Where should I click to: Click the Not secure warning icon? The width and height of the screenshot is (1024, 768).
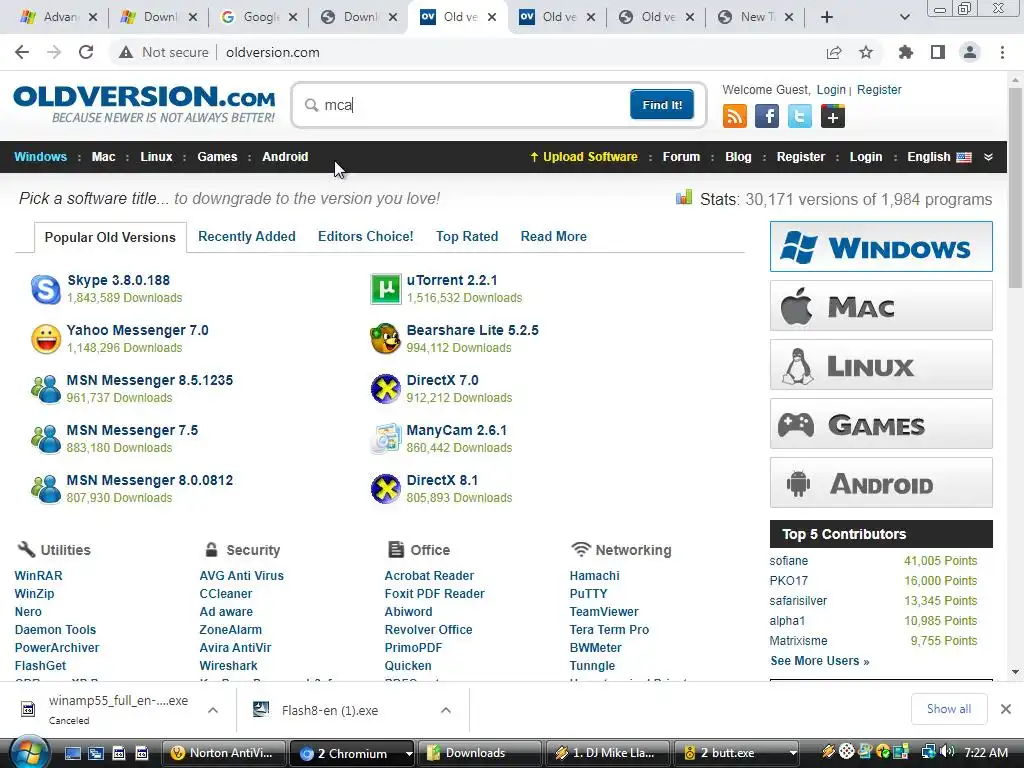coord(126,52)
